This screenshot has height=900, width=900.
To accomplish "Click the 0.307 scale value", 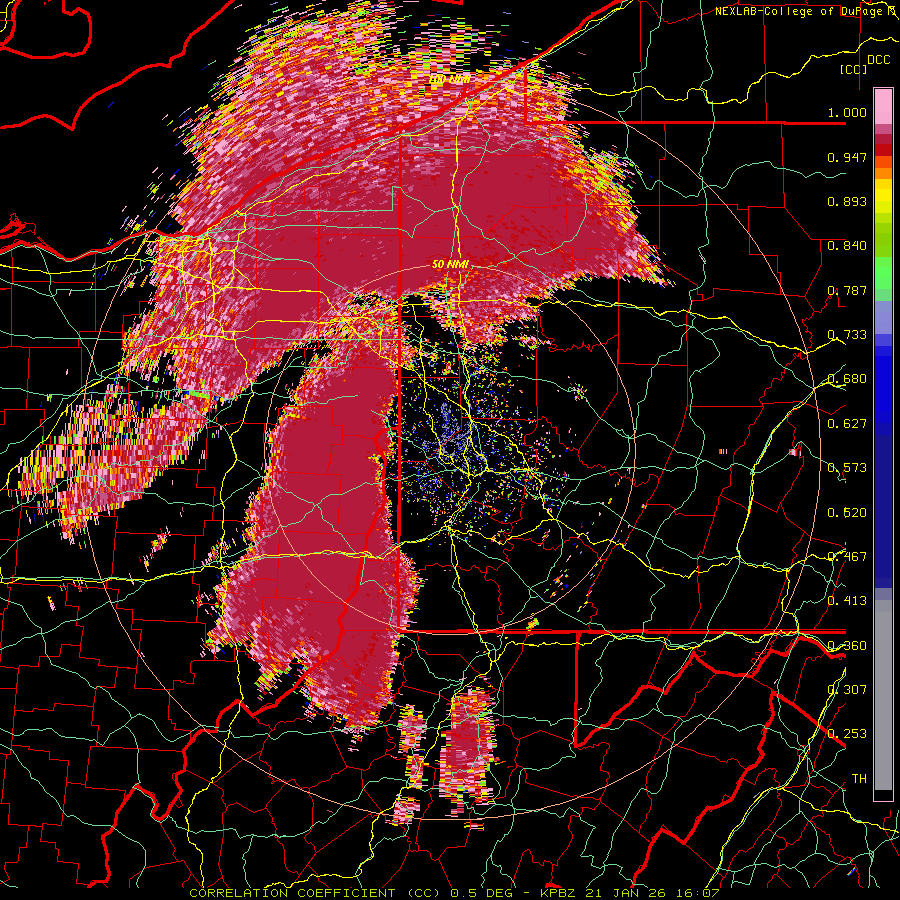I will [847, 689].
